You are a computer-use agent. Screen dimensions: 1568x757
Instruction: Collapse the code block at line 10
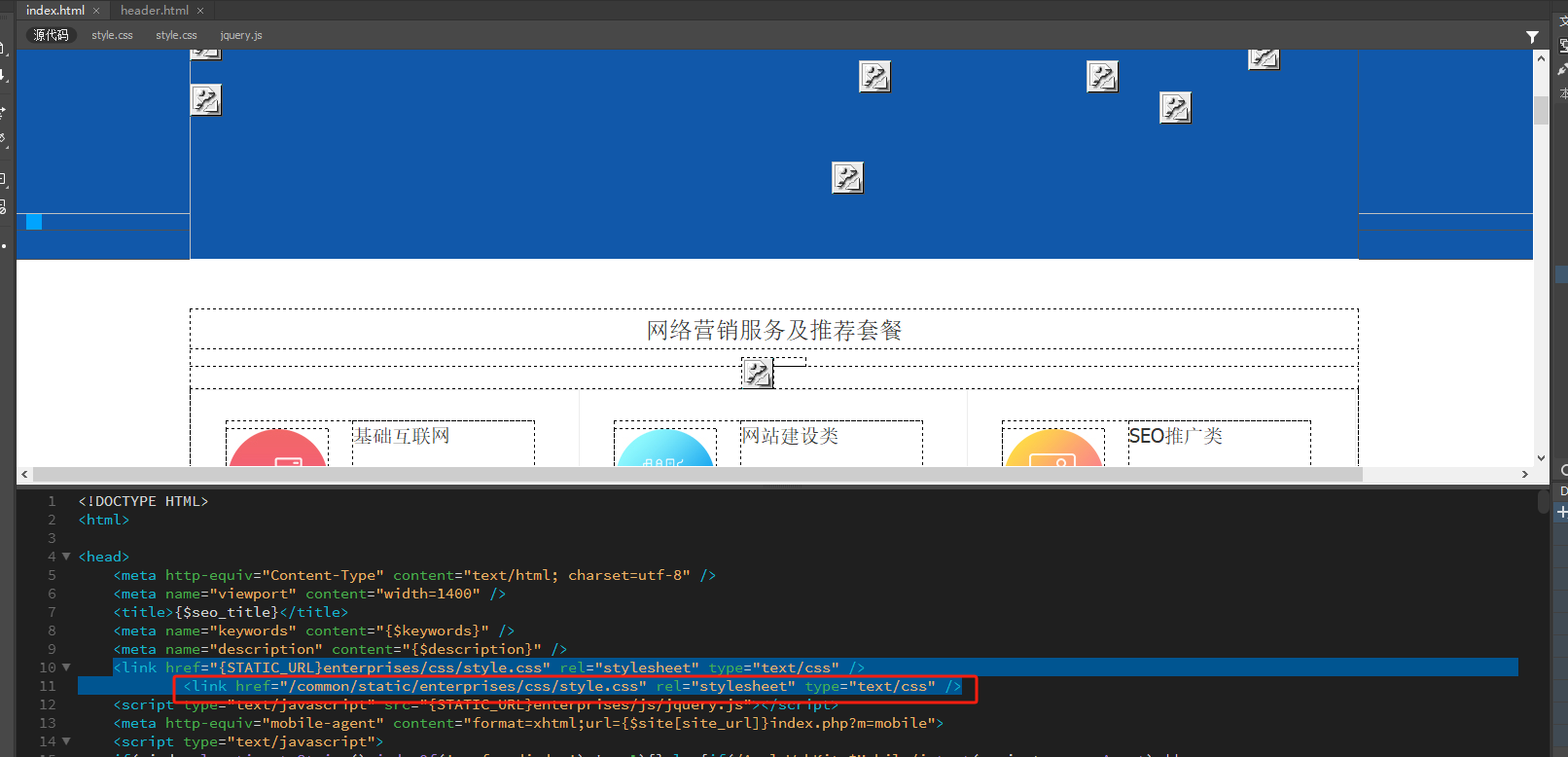[66, 667]
